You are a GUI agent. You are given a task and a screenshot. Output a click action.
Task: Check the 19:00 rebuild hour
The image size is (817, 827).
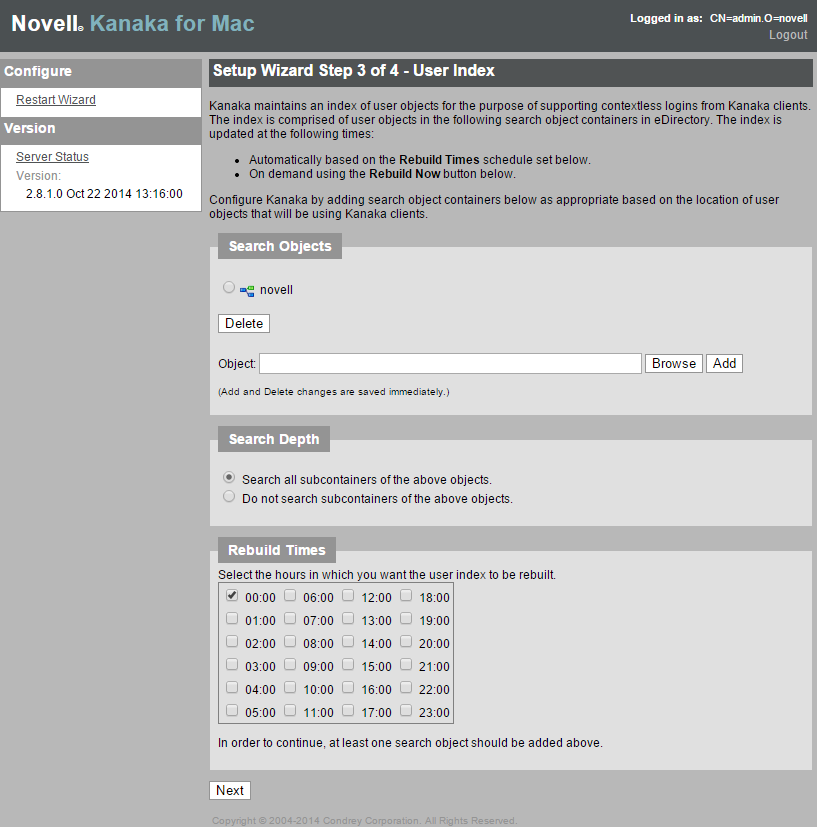406,618
